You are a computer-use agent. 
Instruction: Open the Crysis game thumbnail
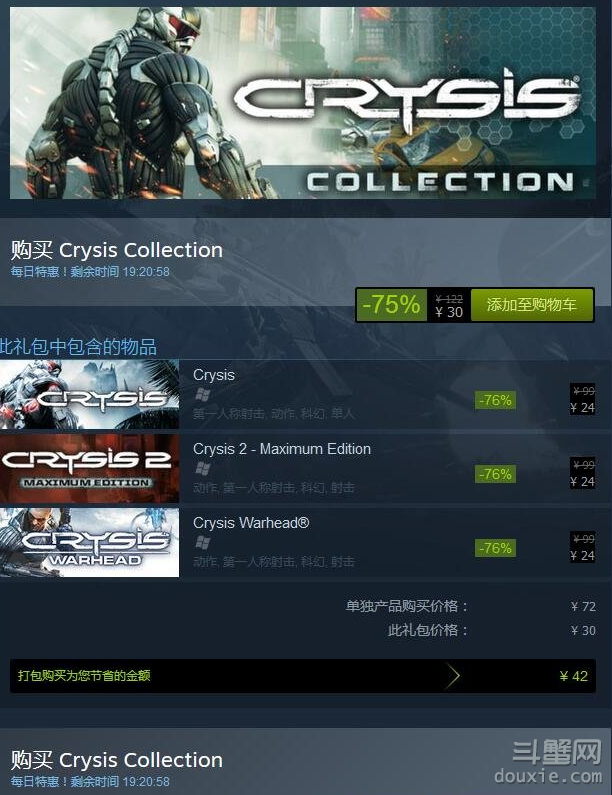point(89,394)
